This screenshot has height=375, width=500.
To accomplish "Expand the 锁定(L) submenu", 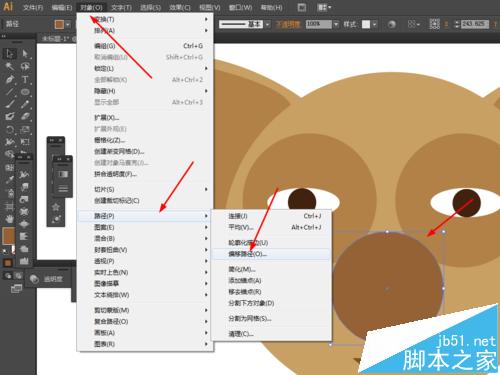I will (145, 68).
